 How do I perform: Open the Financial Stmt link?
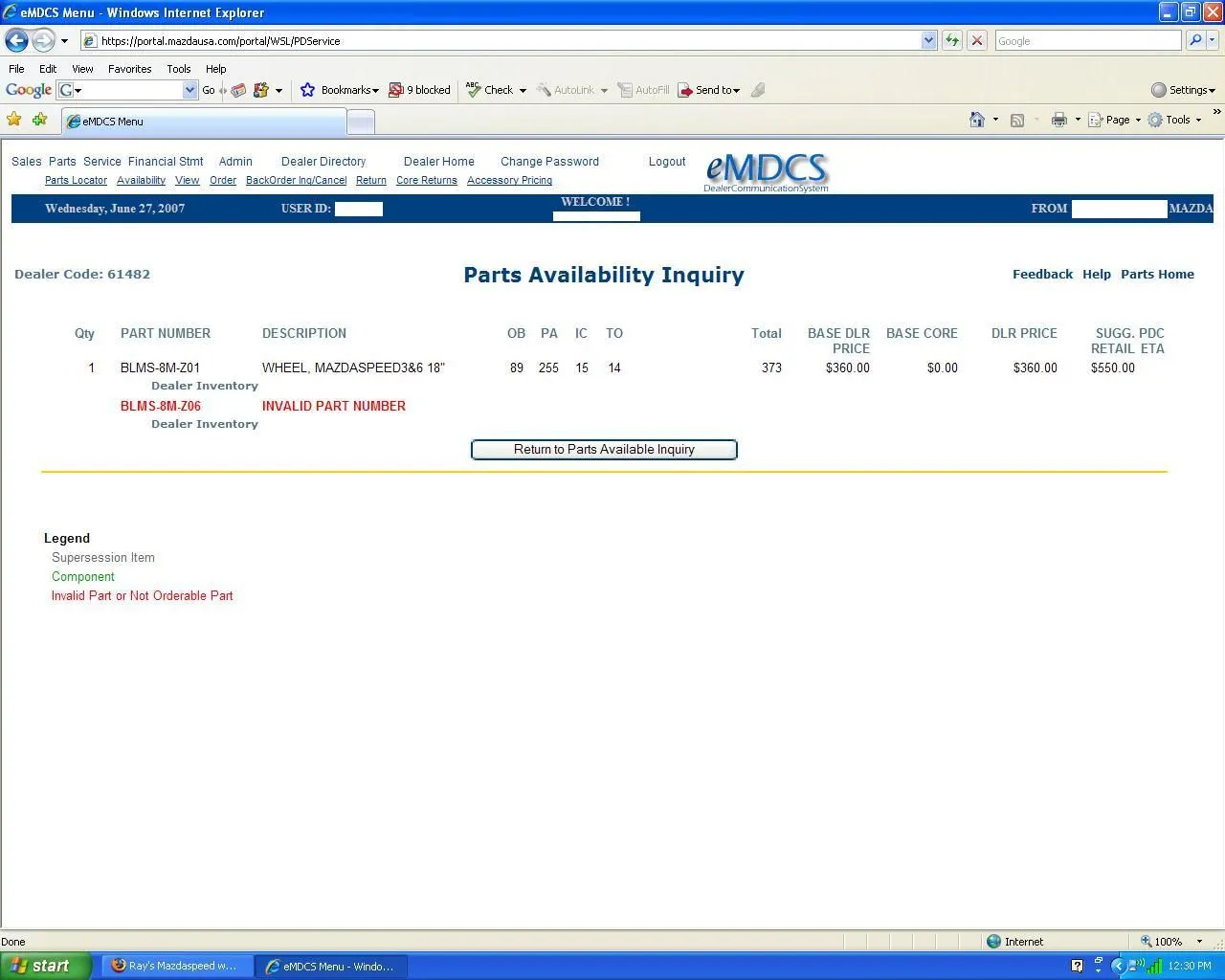pyautogui.click(x=166, y=162)
